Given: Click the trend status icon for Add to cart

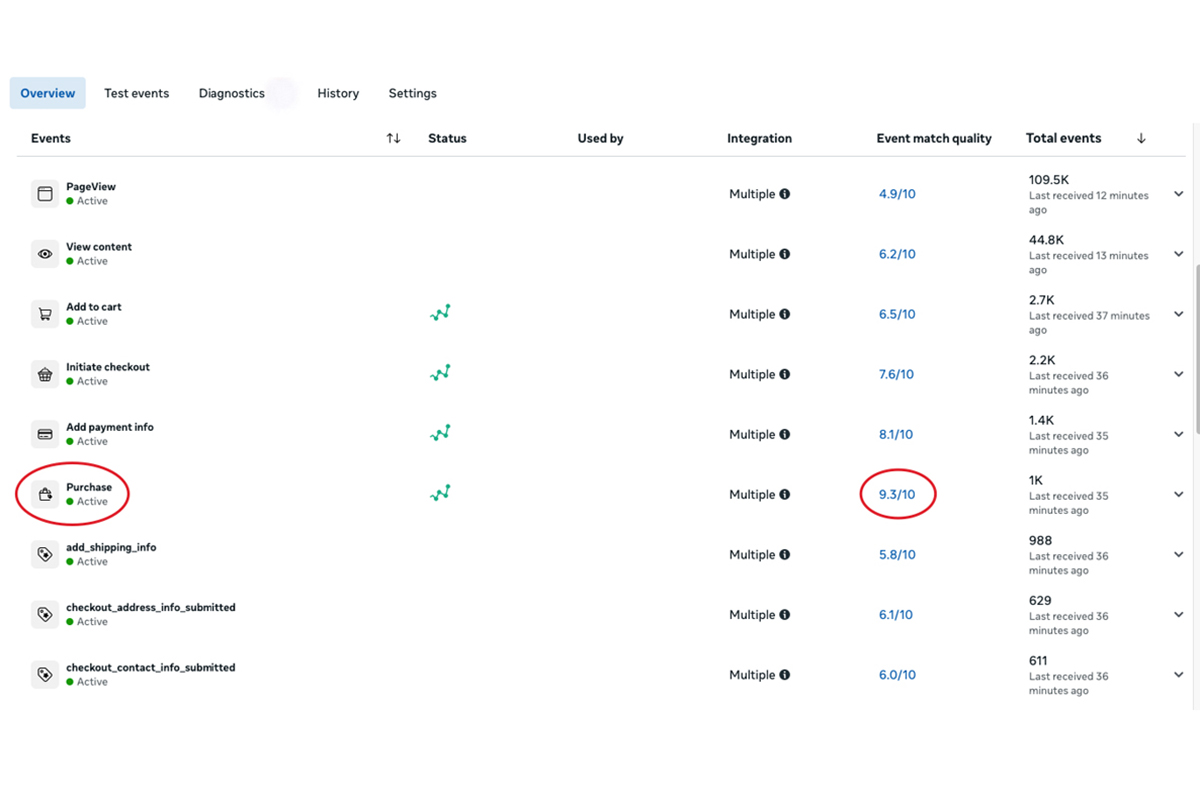Looking at the screenshot, I should pyautogui.click(x=440, y=313).
